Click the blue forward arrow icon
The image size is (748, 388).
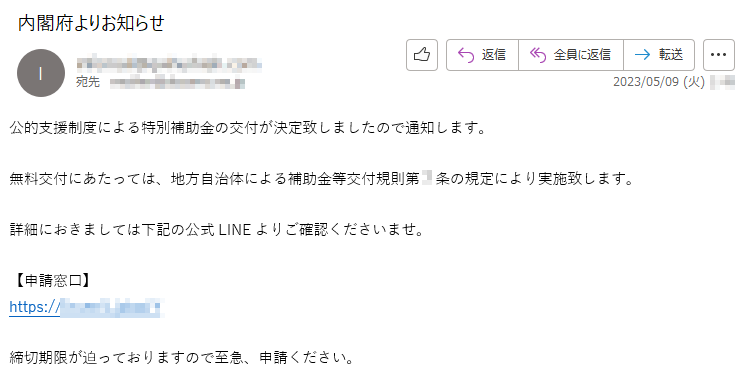642,55
